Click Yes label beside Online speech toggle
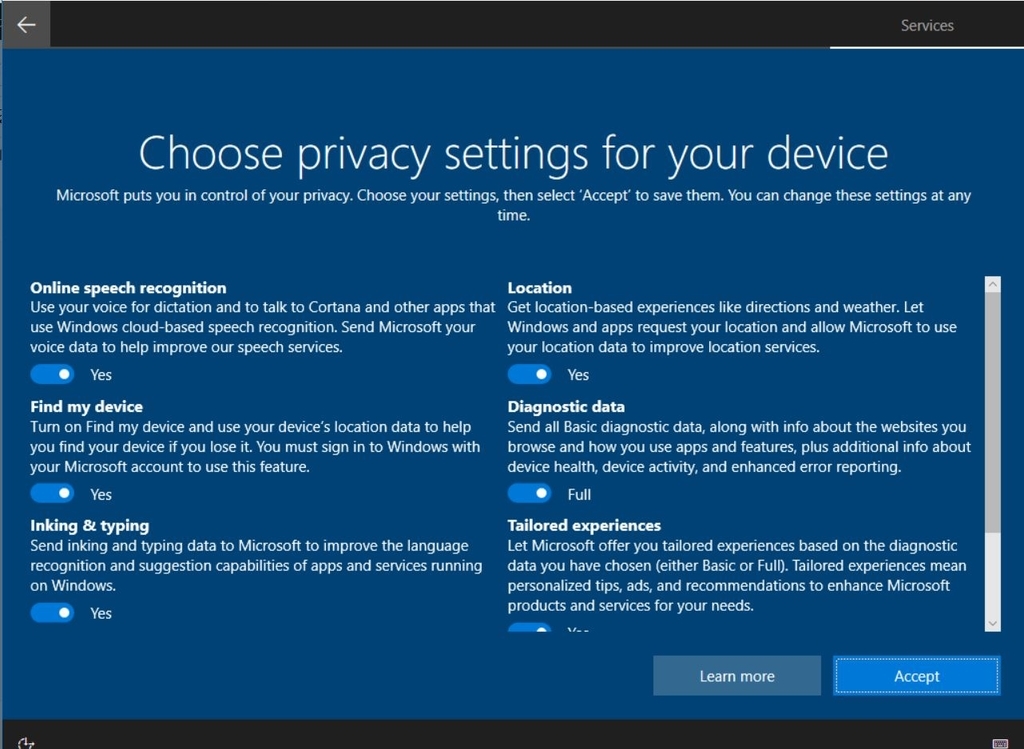 101,375
